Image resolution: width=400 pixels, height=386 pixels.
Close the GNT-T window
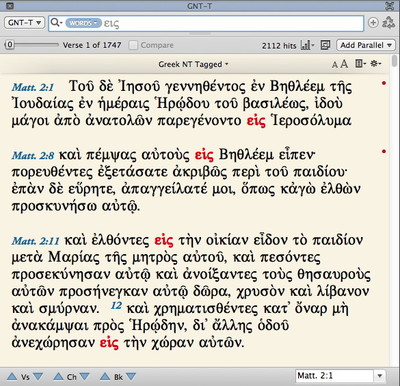coord(10,5)
